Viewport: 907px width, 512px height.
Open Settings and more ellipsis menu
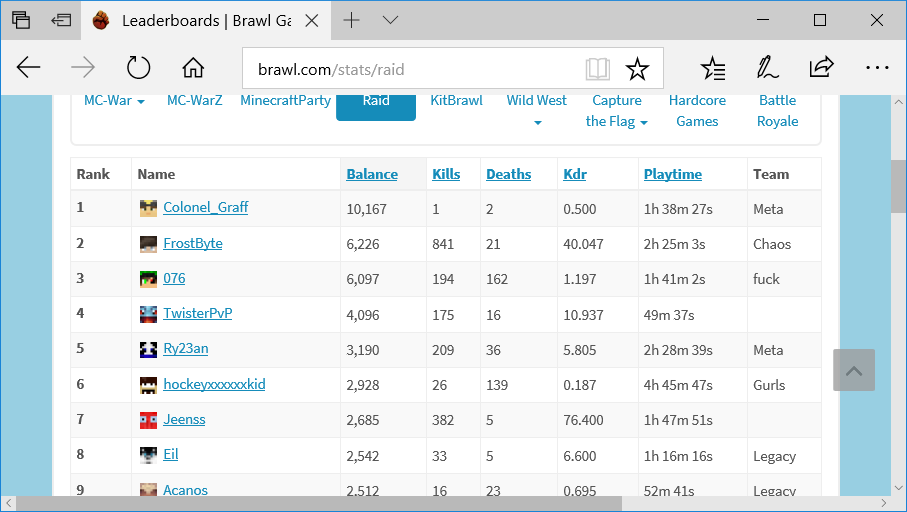[877, 68]
